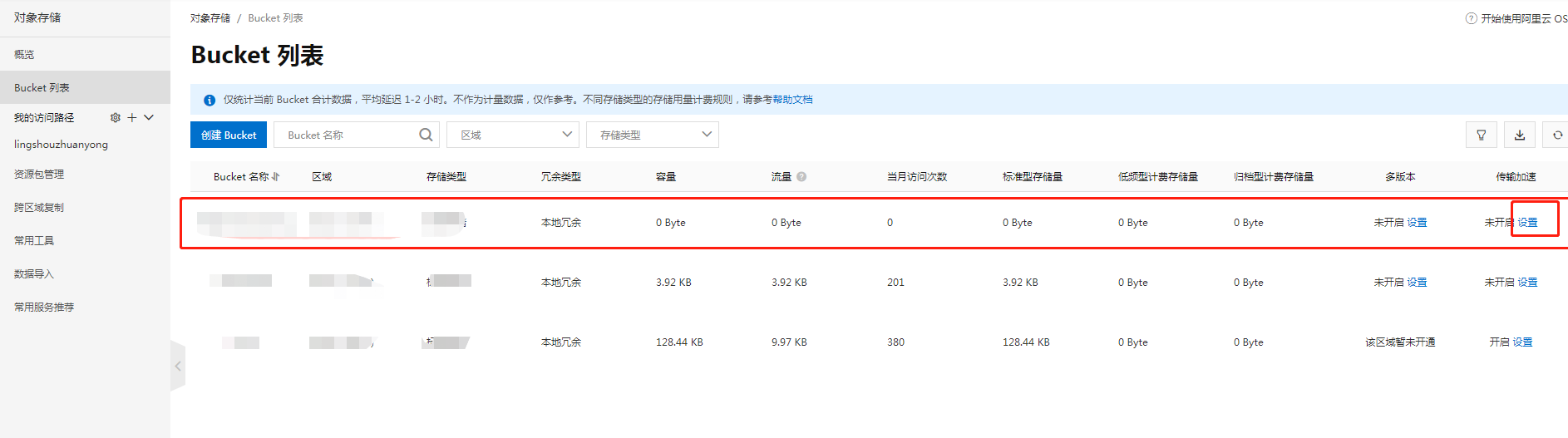Open the 存储类型 dropdown filter
The image size is (1568, 438).
pyautogui.click(x=653, y=135)
